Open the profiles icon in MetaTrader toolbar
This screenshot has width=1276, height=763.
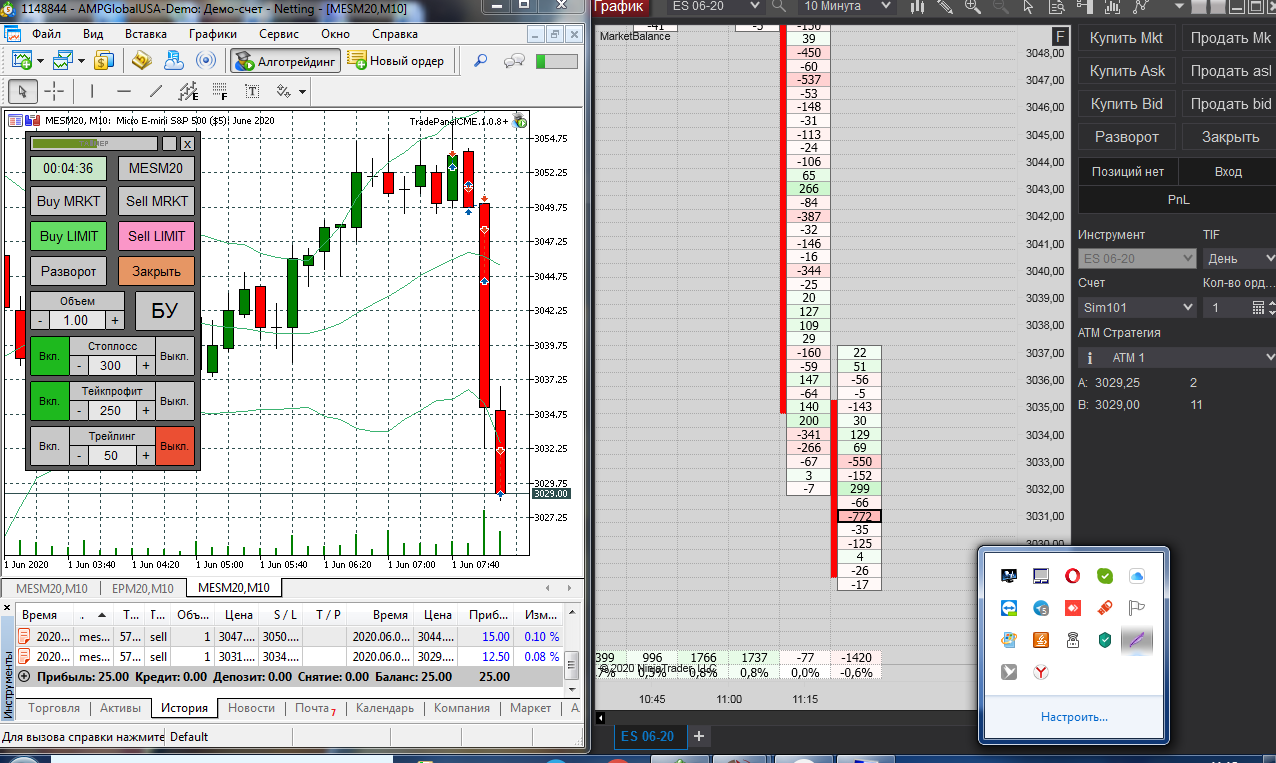click(x=63, y=60)
